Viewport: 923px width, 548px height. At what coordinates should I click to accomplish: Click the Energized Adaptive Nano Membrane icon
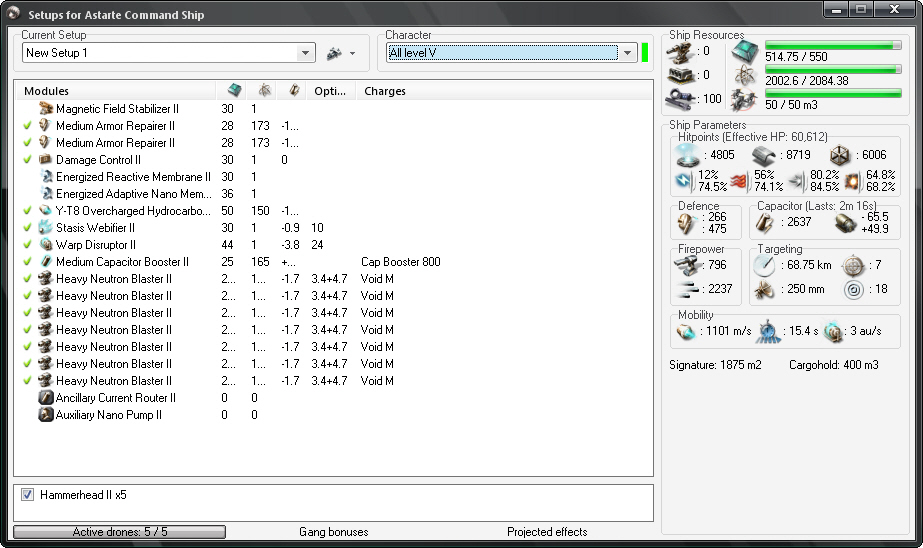coord(47,194)
